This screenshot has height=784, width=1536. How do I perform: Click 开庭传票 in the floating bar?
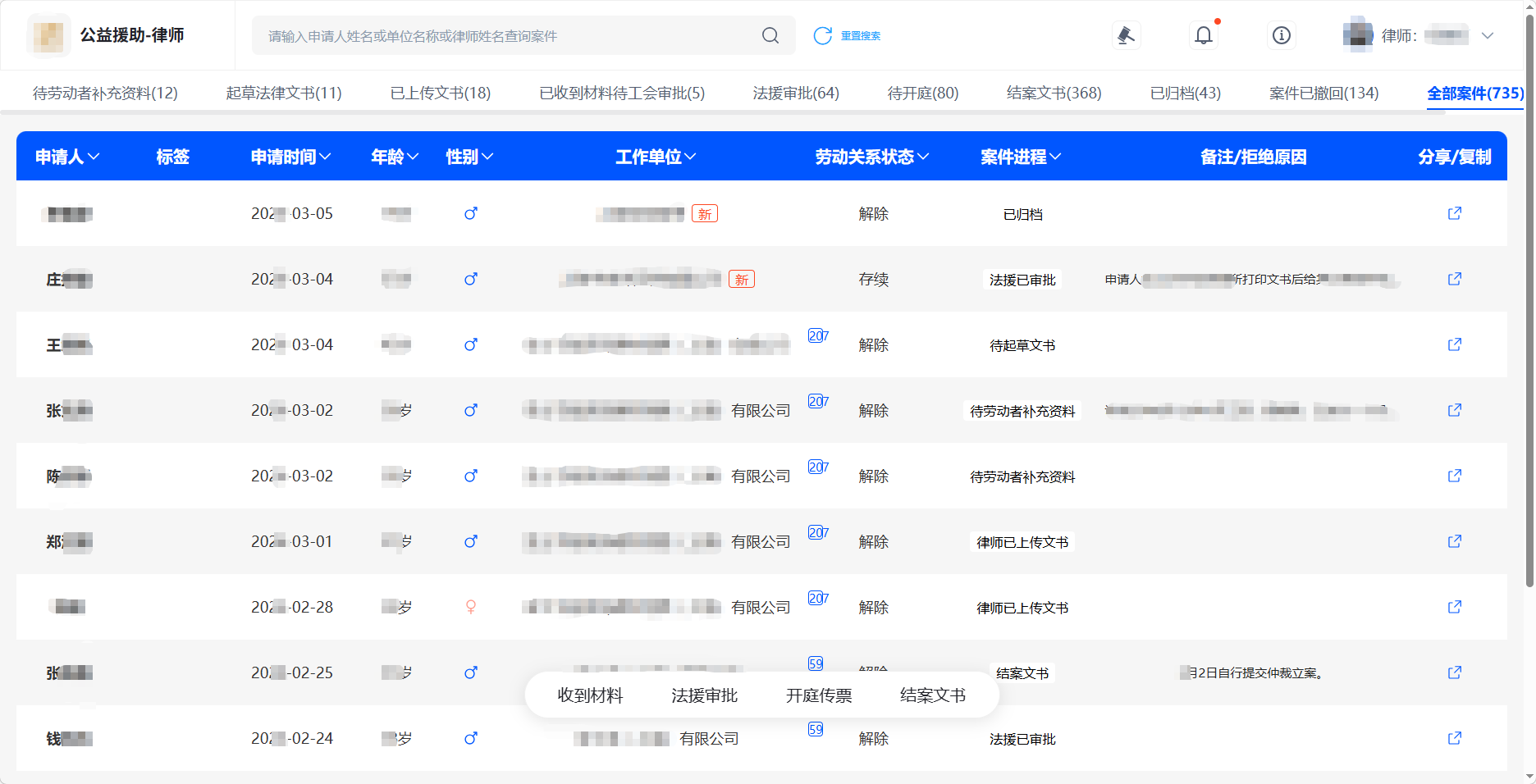tap(818, 695)
